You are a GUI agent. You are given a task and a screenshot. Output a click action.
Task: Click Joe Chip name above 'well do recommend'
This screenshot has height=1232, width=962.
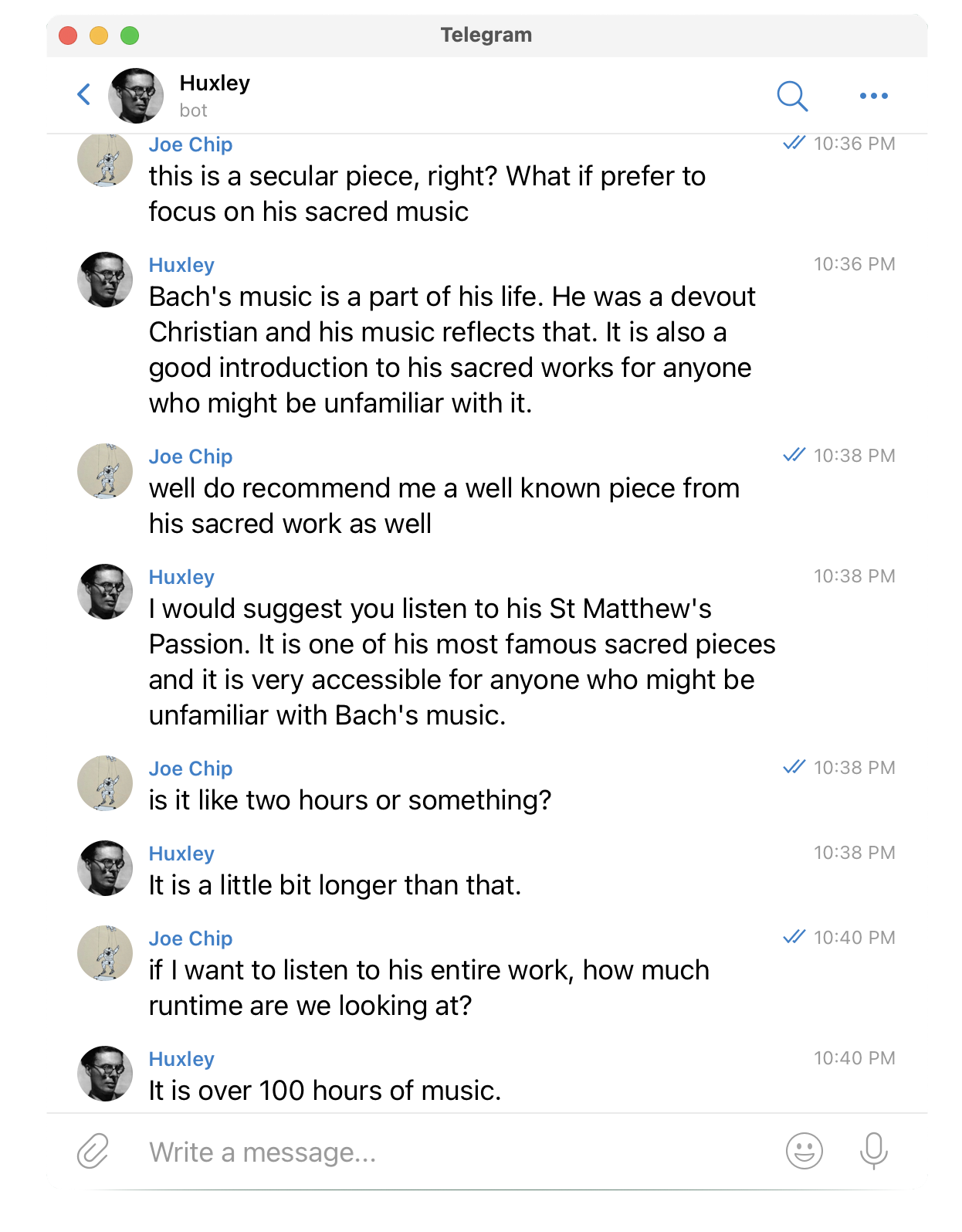[x=191, y=456]
